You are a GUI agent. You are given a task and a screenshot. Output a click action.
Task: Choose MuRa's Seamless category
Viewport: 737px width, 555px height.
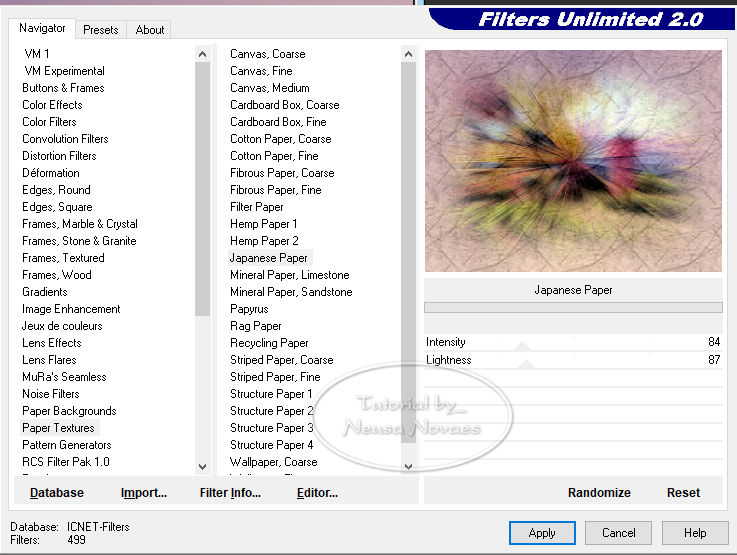pyautogui.click(x=64, y=376)
